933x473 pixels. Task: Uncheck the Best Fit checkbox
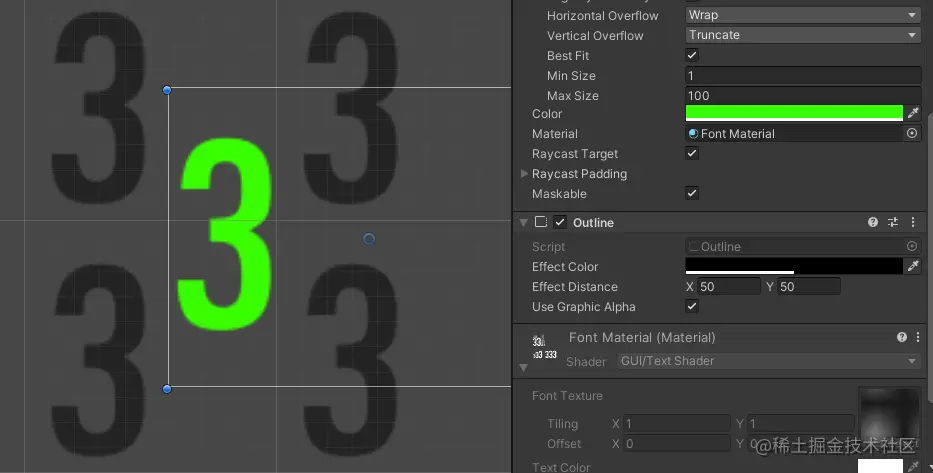(x=691, y=55)
